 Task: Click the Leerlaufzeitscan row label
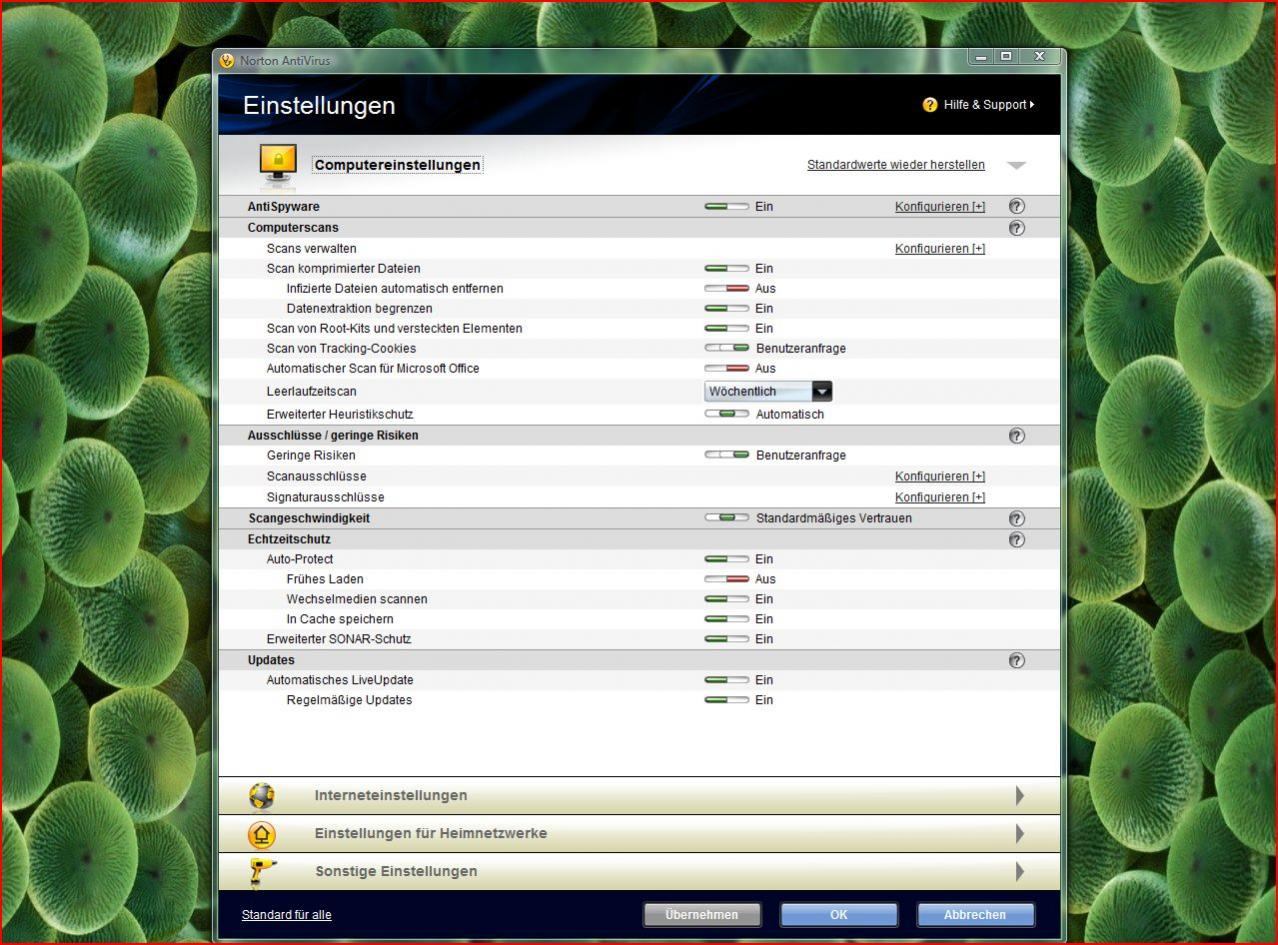click(311, 391)
